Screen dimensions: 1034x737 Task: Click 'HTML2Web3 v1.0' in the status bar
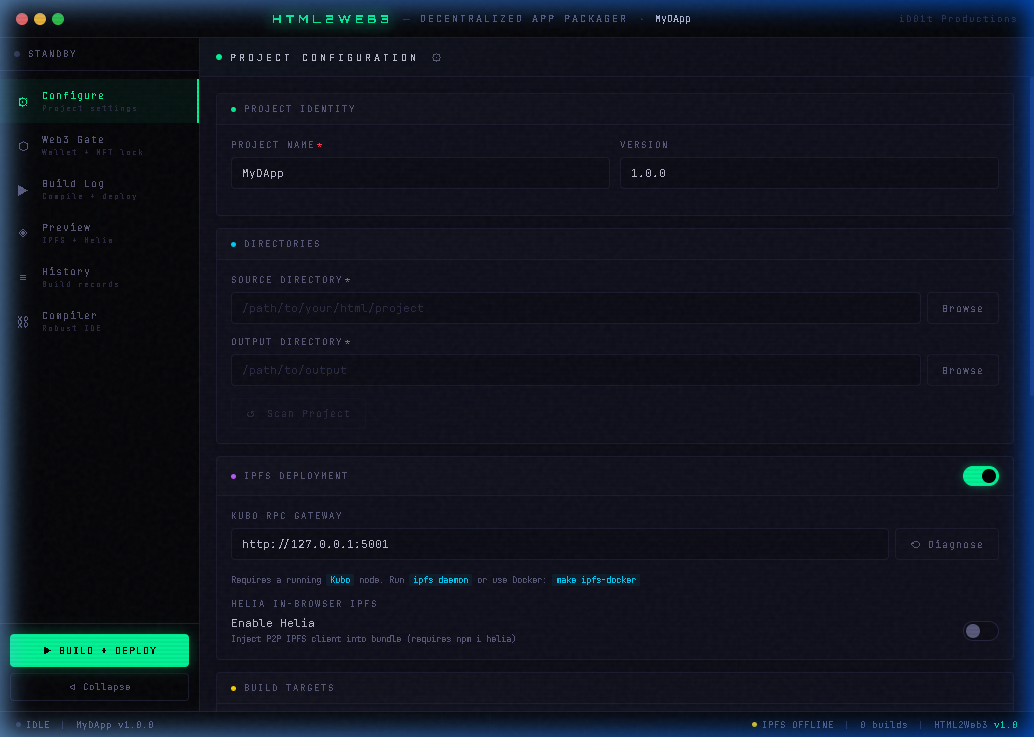coord(976,724)
